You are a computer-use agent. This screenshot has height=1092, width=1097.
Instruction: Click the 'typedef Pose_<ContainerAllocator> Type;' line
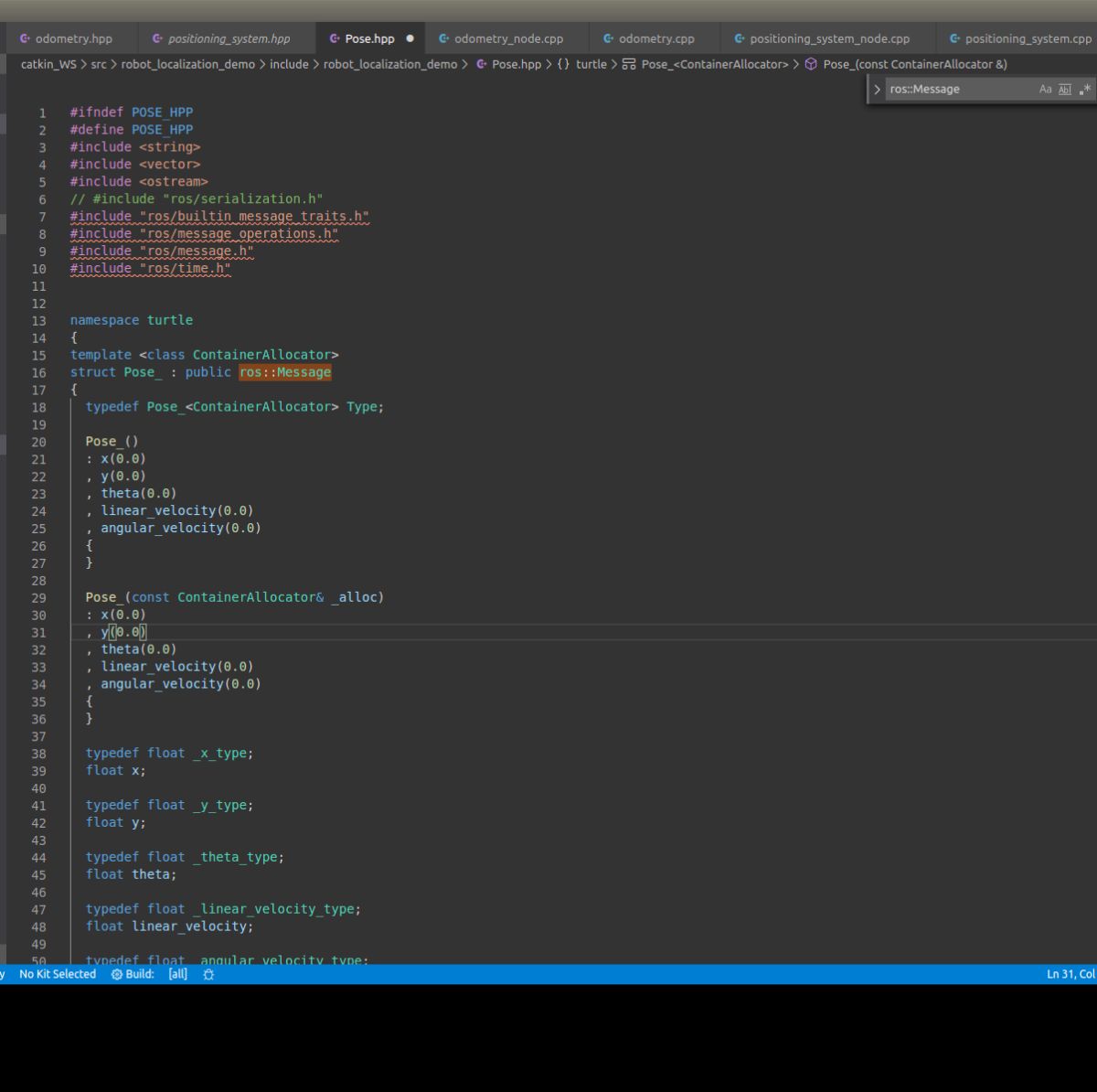[x=235, y=407]
